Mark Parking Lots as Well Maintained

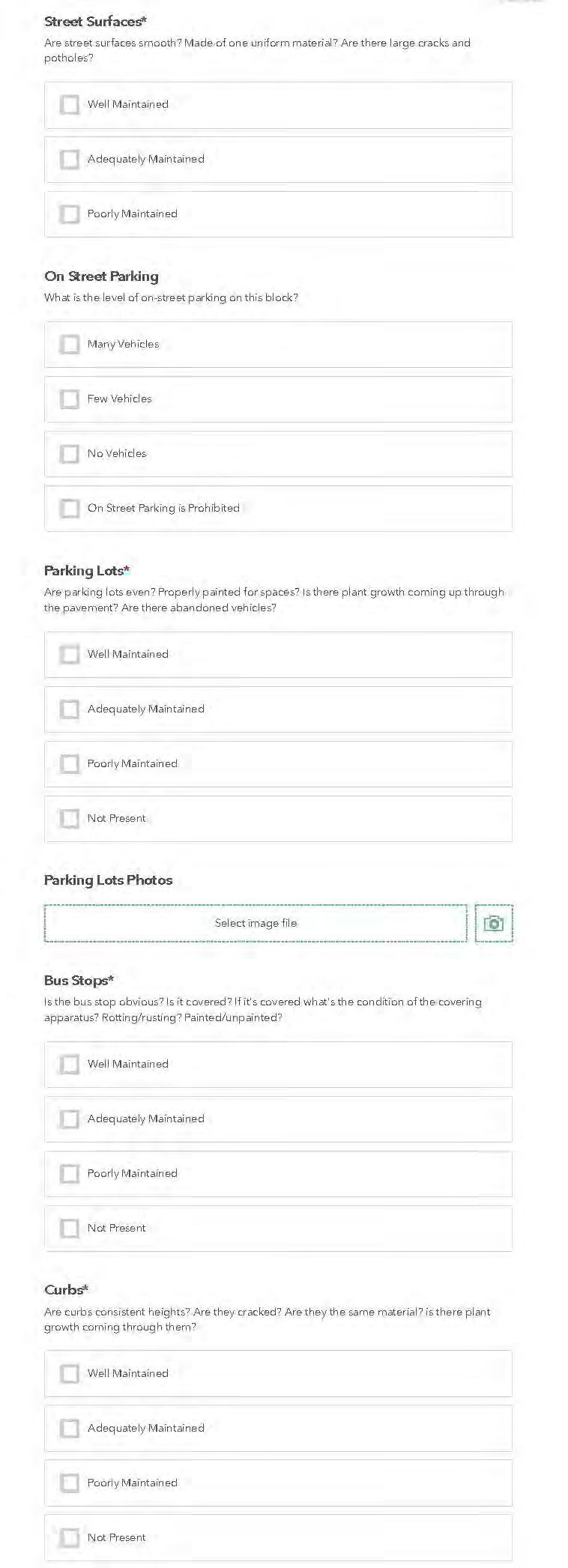coord(70,654)
